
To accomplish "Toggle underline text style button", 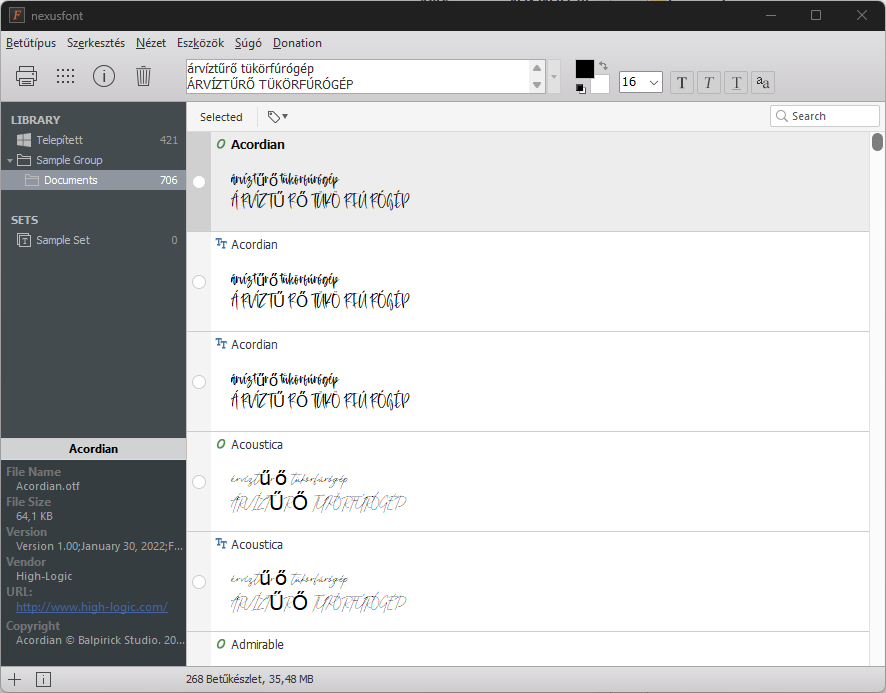I will tap(736, 83).
